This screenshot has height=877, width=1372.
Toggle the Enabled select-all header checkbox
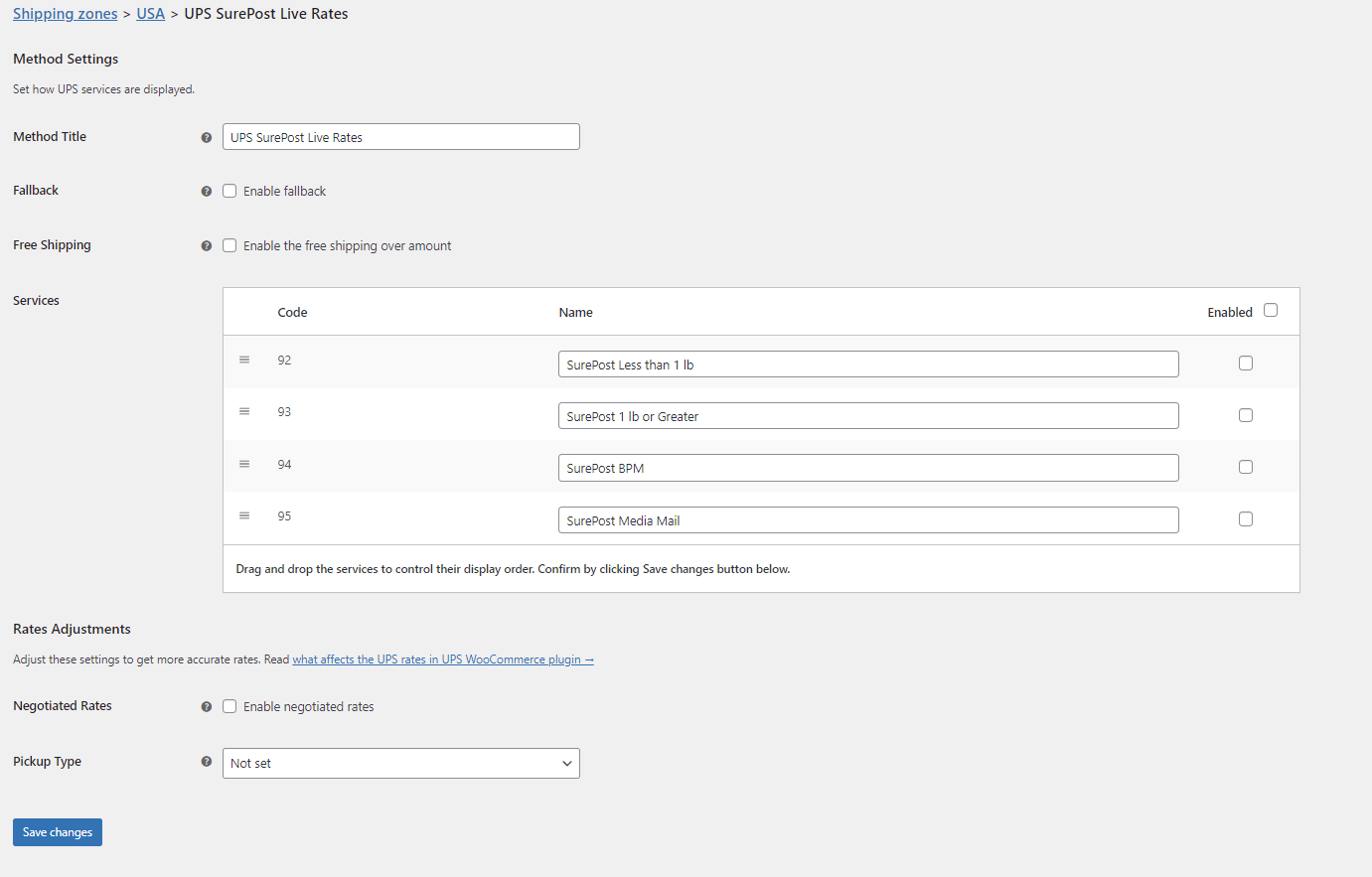click(x=1270, y=311)
